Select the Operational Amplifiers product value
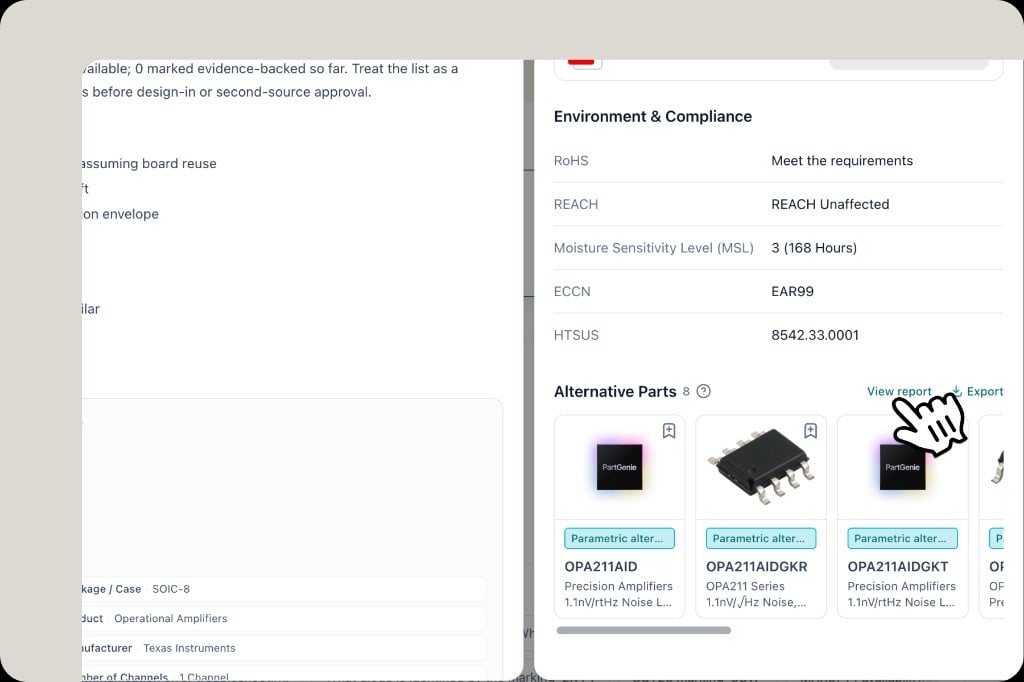1024x682 pixels. tap(170, 619)
